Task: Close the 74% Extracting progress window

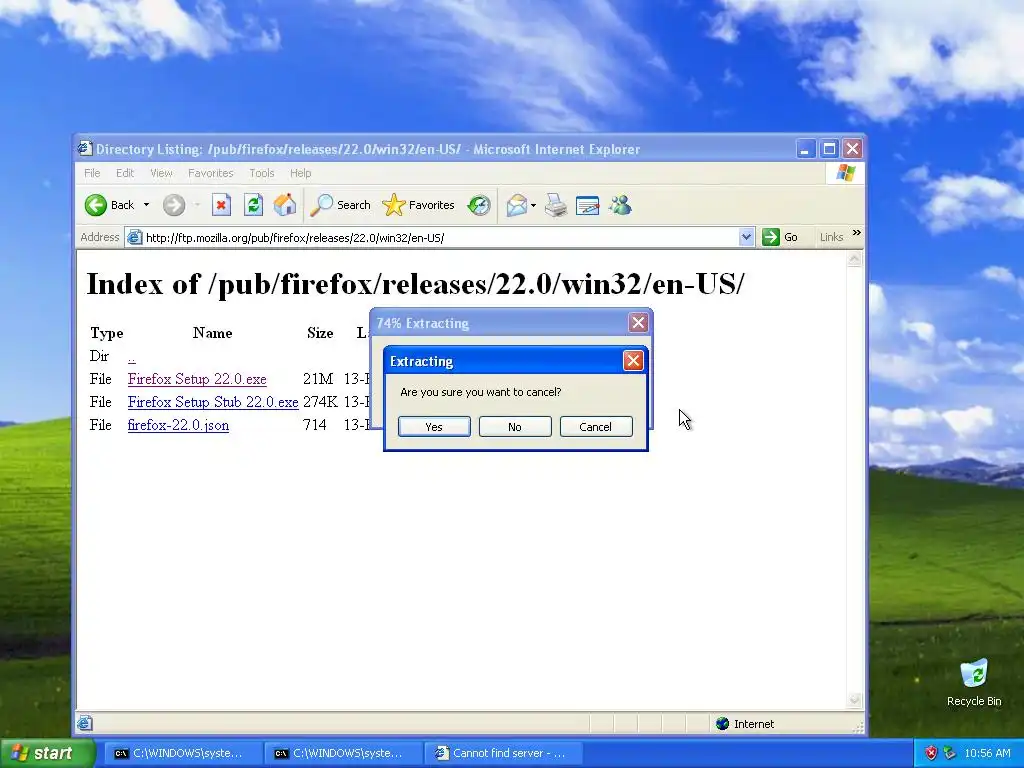Action: click(638, 323)
